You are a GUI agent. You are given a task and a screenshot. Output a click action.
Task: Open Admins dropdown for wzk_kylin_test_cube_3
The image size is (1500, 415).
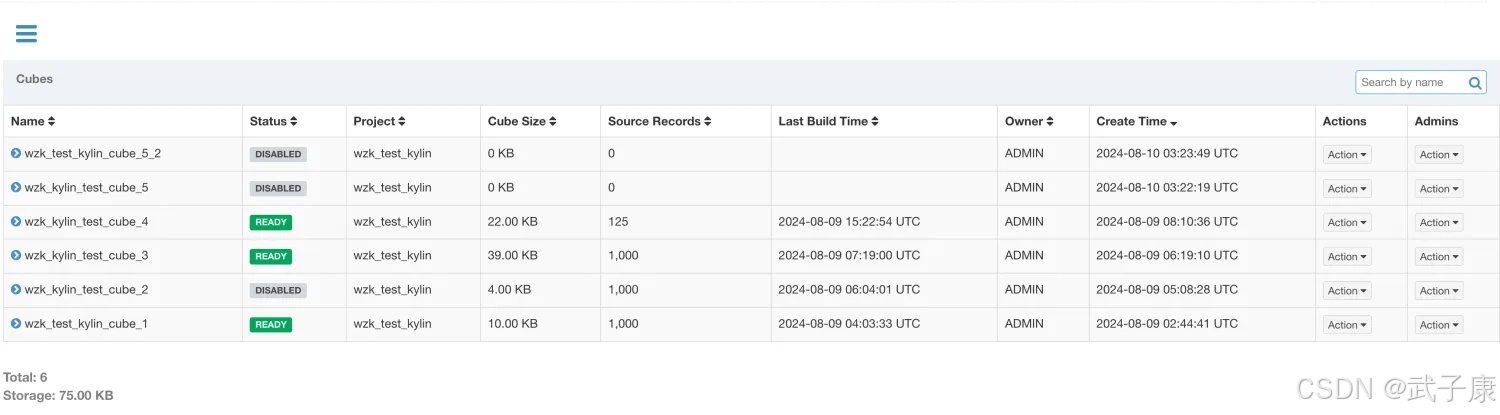pos(1439,257)
